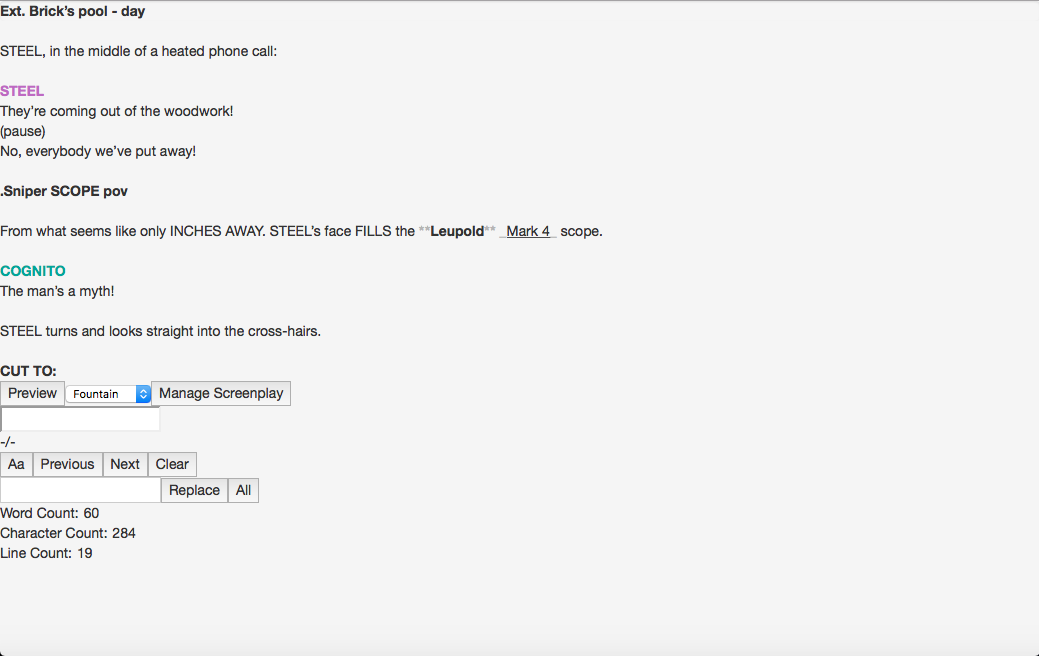Click the (pause) parenthetical line
1039x656 pixels.
point(23,131)
